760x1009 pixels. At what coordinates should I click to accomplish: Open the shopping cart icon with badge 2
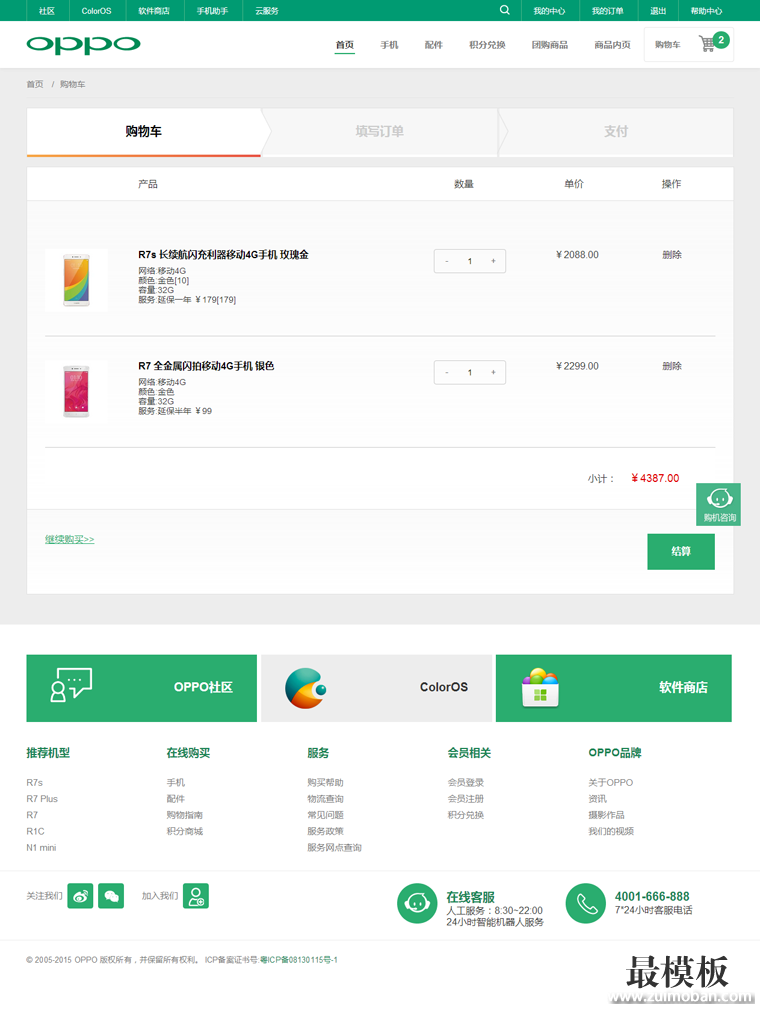click(713, 42)
